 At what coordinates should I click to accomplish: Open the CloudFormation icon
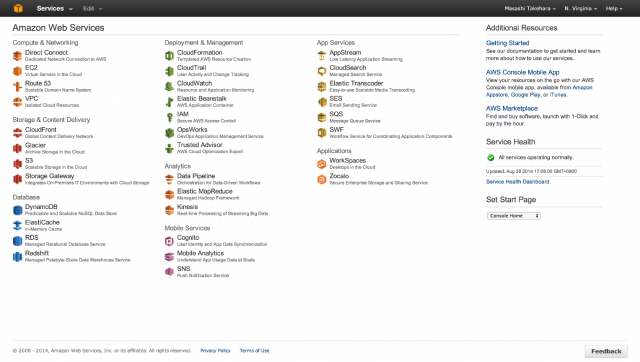click(x=169, y=56)
